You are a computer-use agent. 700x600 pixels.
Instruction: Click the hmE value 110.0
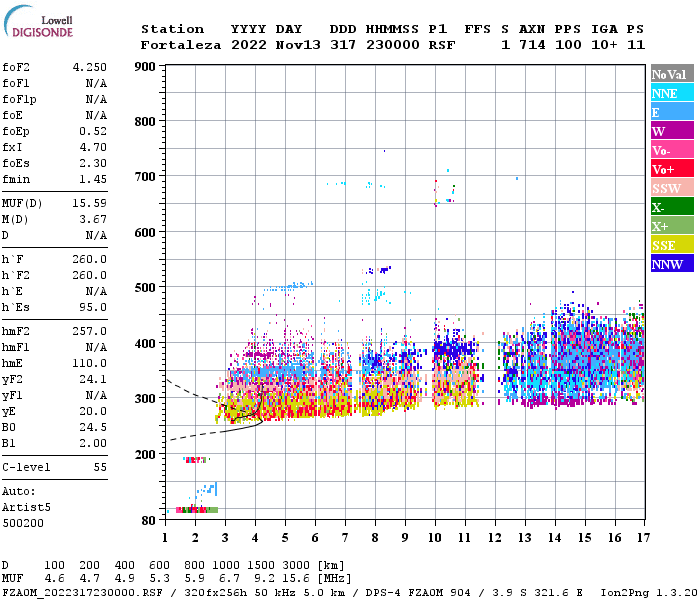pos(90,364)
